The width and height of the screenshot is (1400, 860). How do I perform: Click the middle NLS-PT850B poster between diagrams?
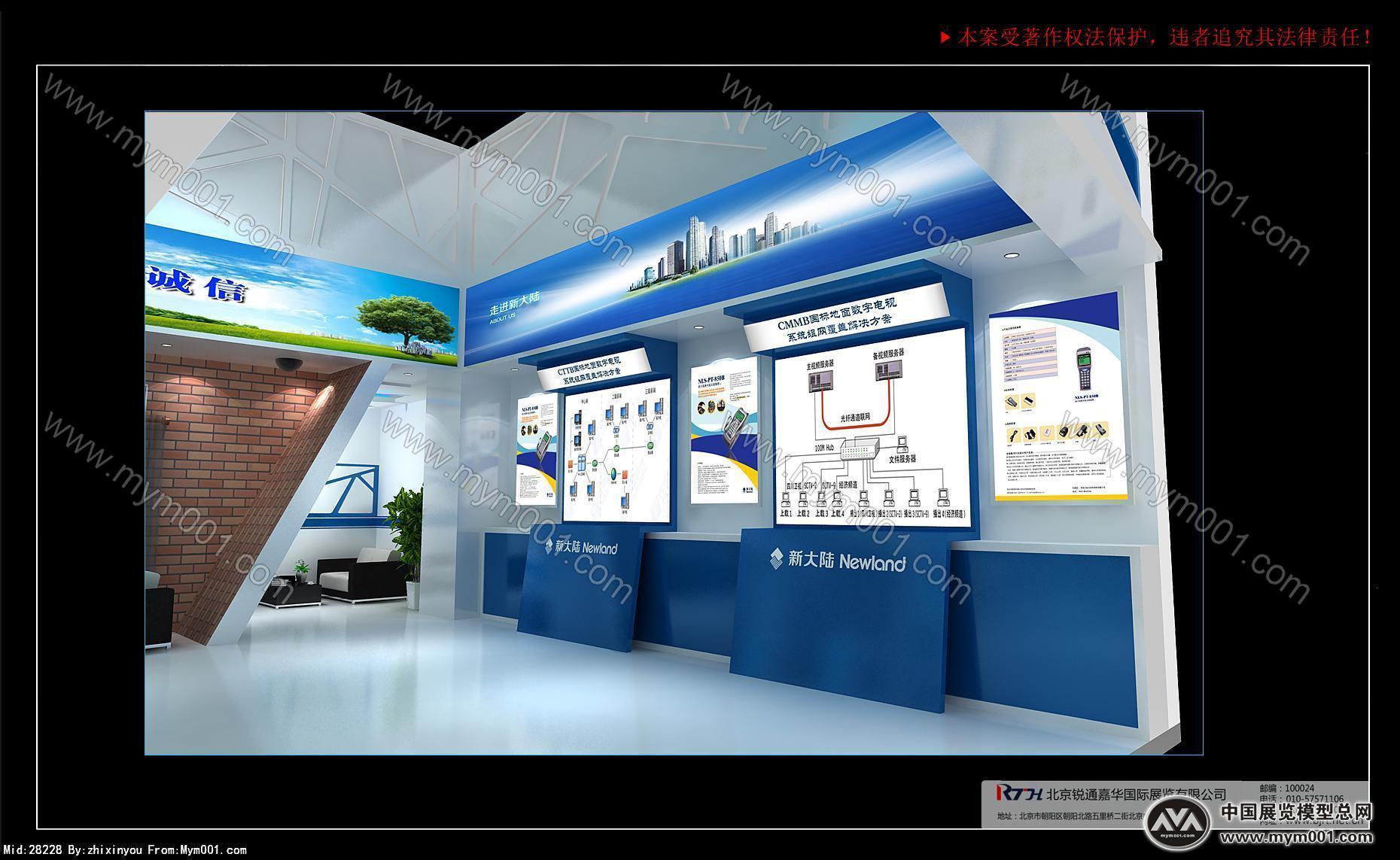coord(724,430)
